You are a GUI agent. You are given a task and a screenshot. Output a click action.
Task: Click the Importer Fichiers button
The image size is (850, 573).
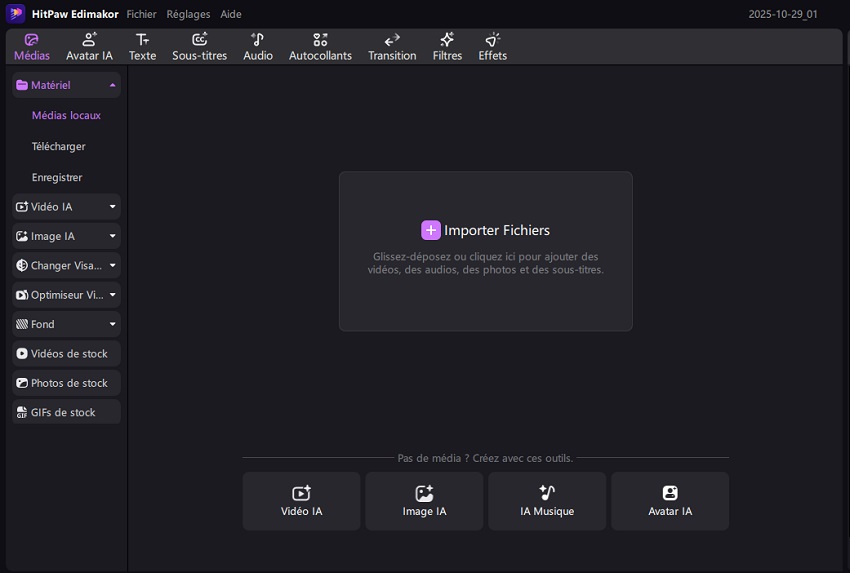tap(485, 231)
